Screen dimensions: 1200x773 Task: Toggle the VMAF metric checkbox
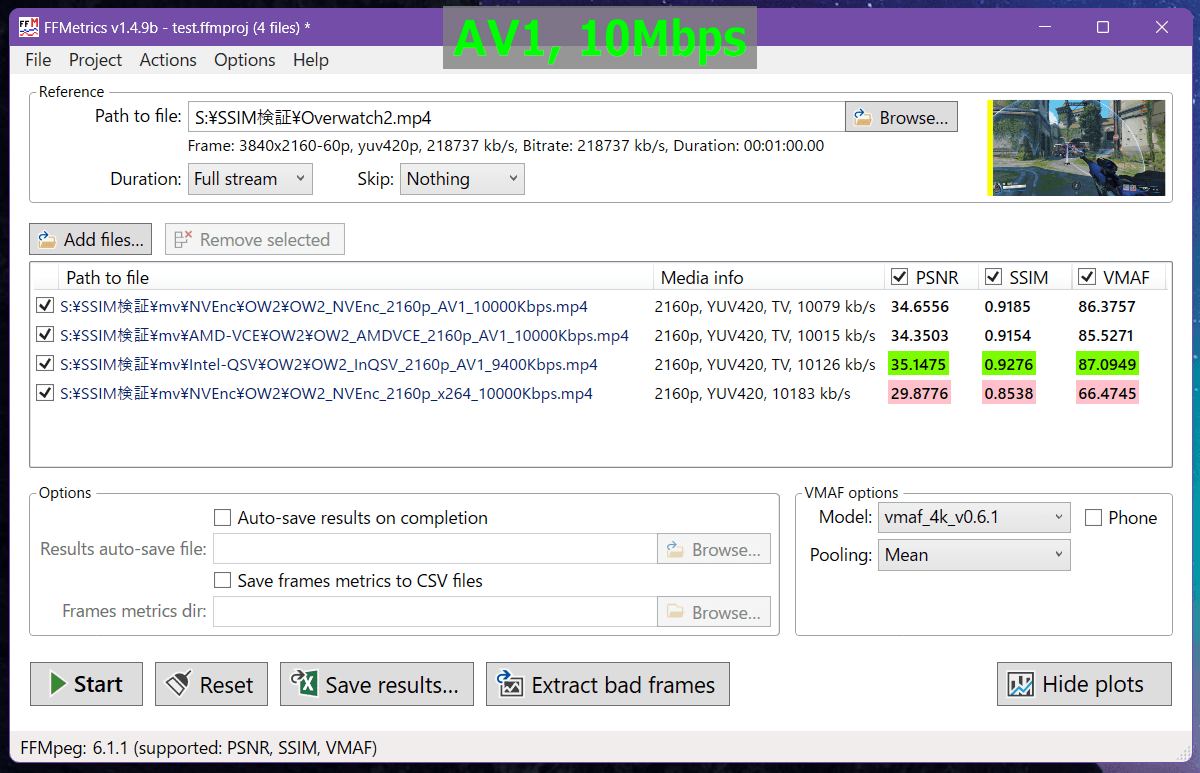1087,277
